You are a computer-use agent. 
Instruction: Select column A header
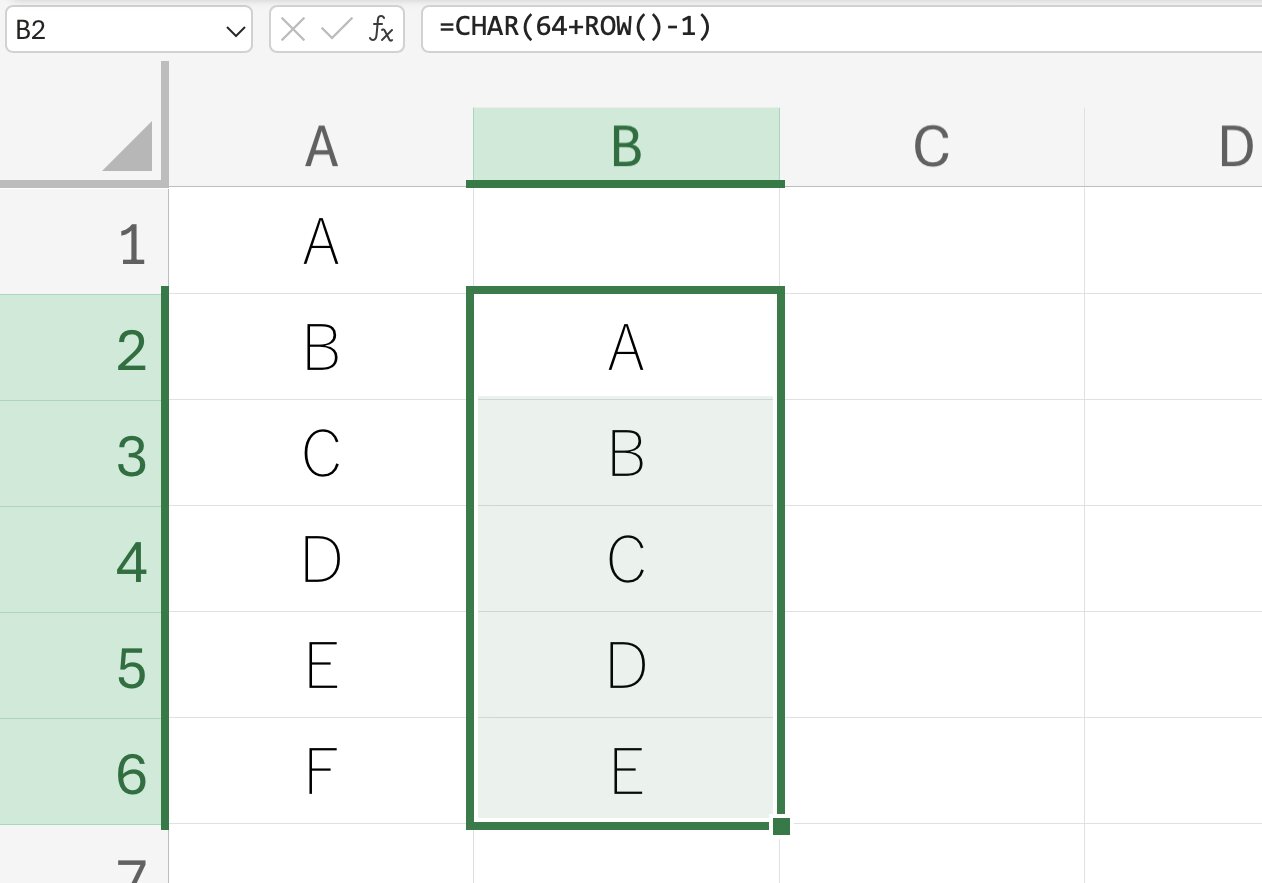tap(321, 147)
